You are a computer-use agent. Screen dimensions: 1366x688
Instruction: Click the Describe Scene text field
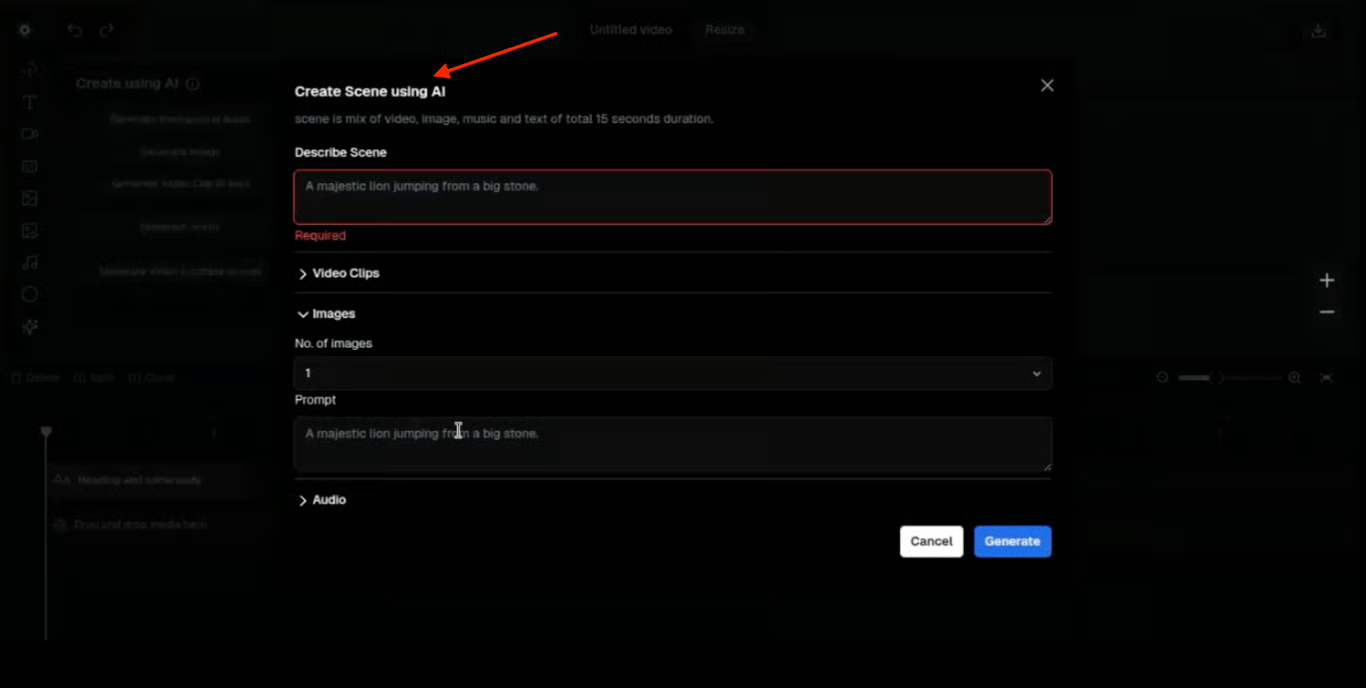coord(672,197)
